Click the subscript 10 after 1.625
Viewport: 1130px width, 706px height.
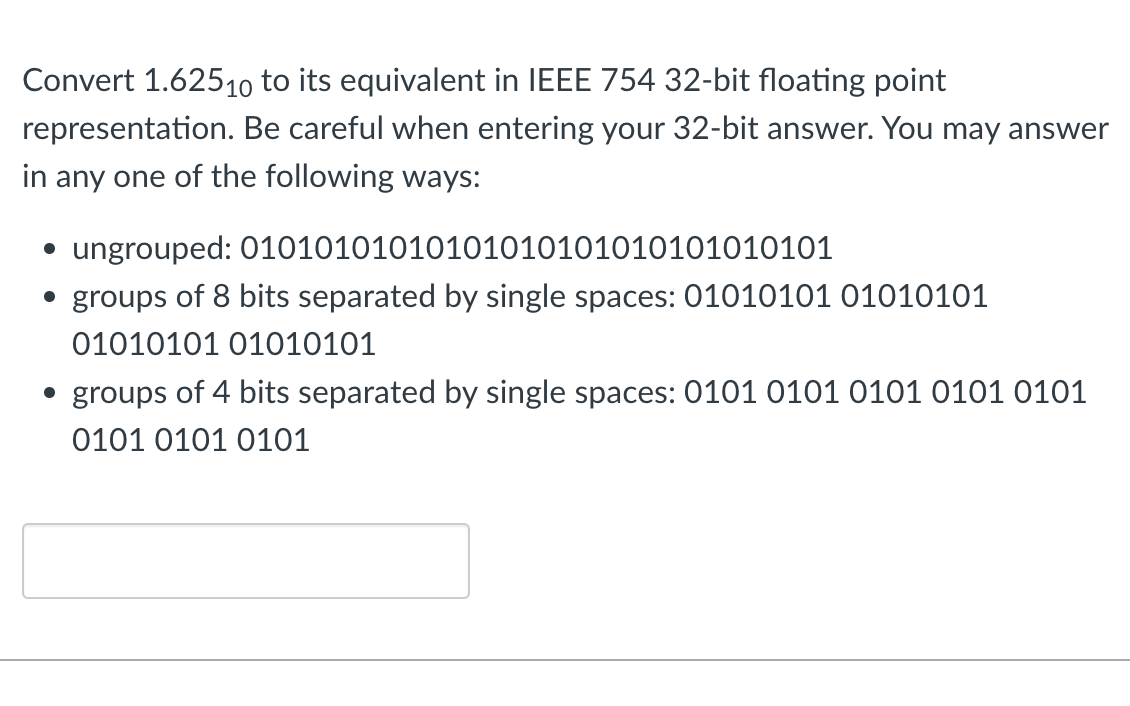coord(239,89)
